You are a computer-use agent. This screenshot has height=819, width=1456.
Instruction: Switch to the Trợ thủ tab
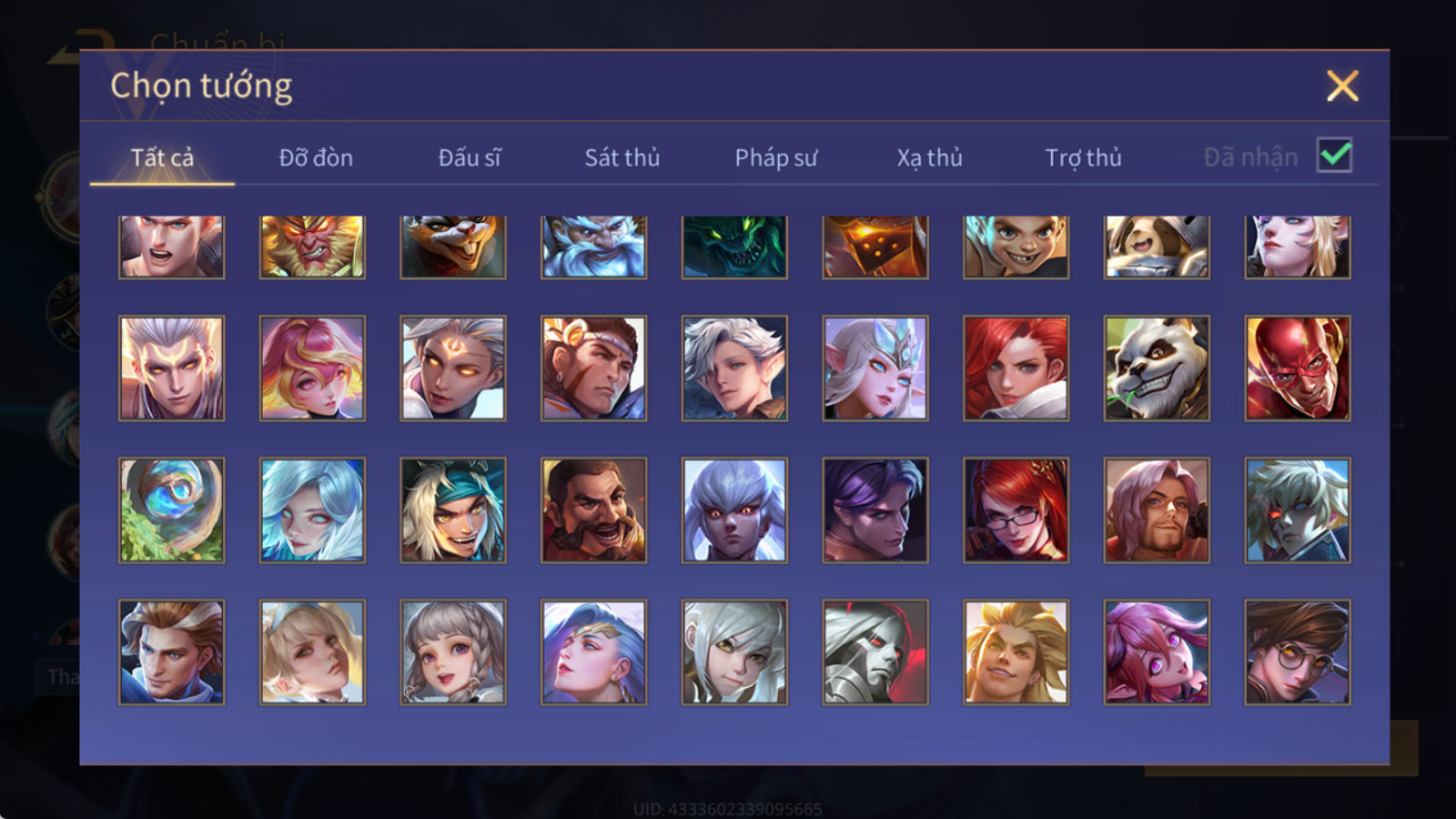point(1083,157)
